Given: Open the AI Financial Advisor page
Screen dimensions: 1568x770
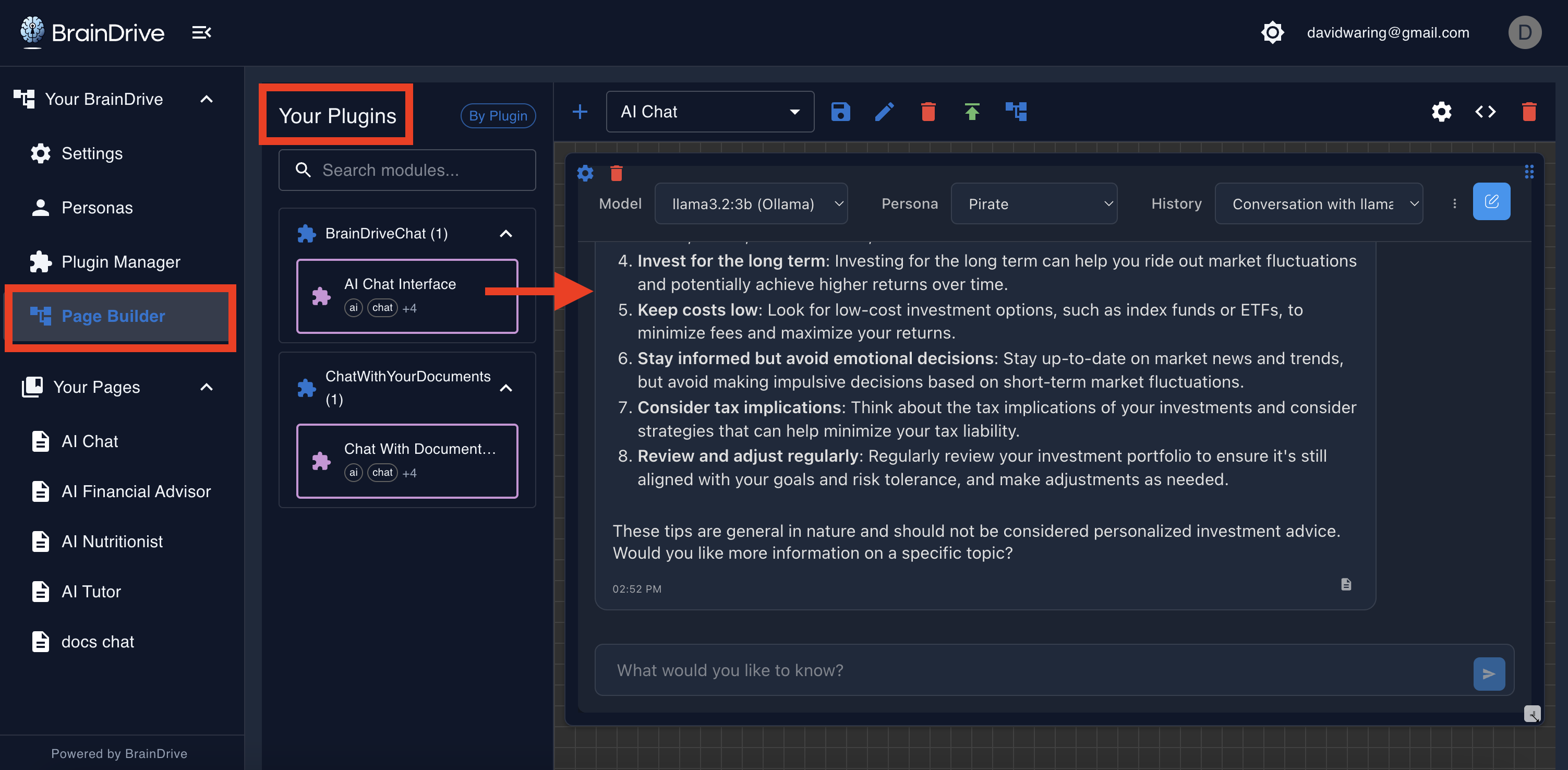Looking at the screenshot, I should coord(136,491).
